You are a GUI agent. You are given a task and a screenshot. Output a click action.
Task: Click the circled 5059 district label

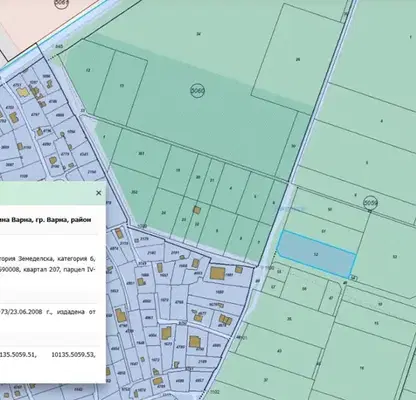[x=369, y=203]
